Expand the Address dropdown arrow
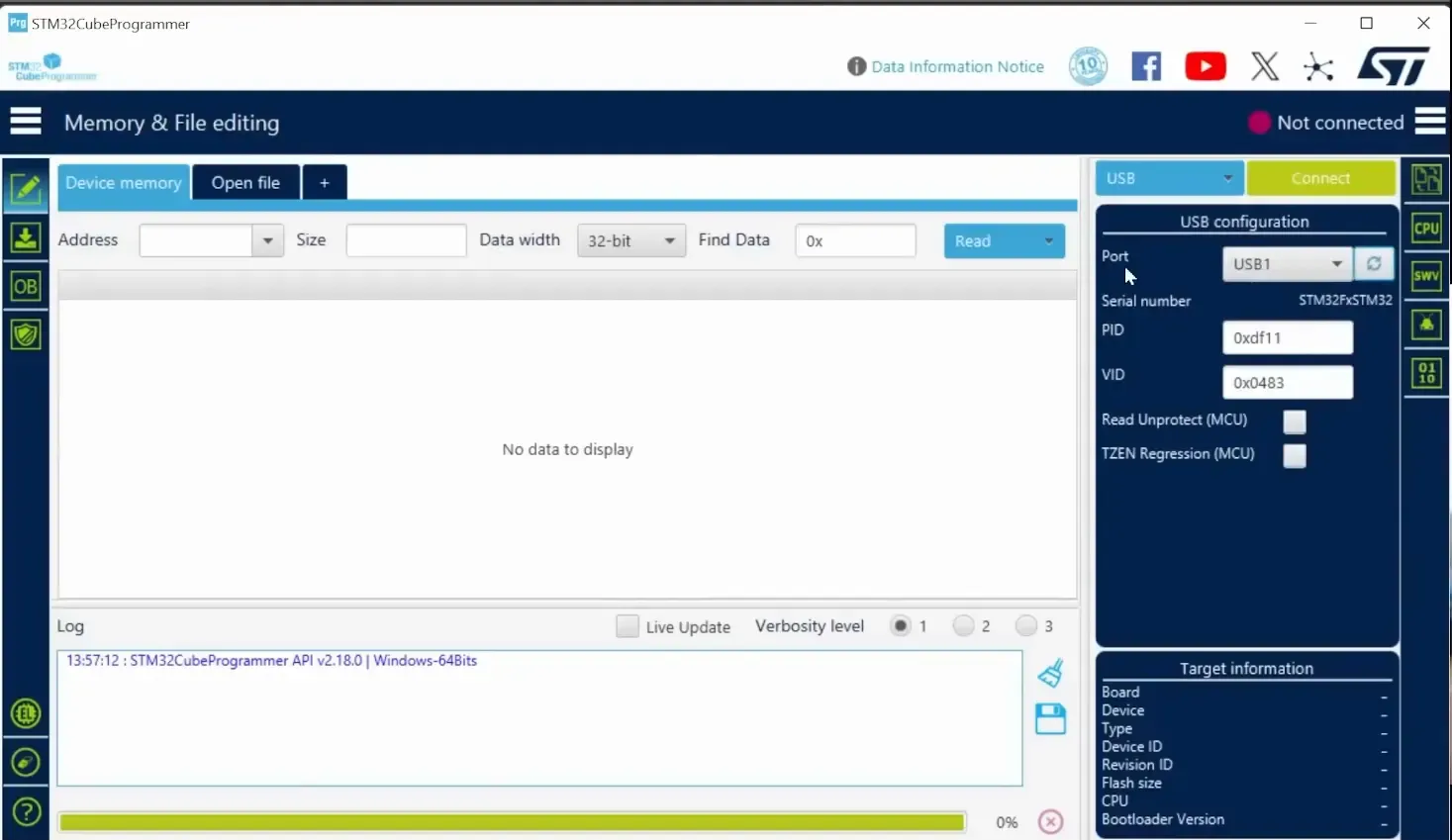Screen dimensions: 1452x840 pyautogui.click(x=267, y=240)
